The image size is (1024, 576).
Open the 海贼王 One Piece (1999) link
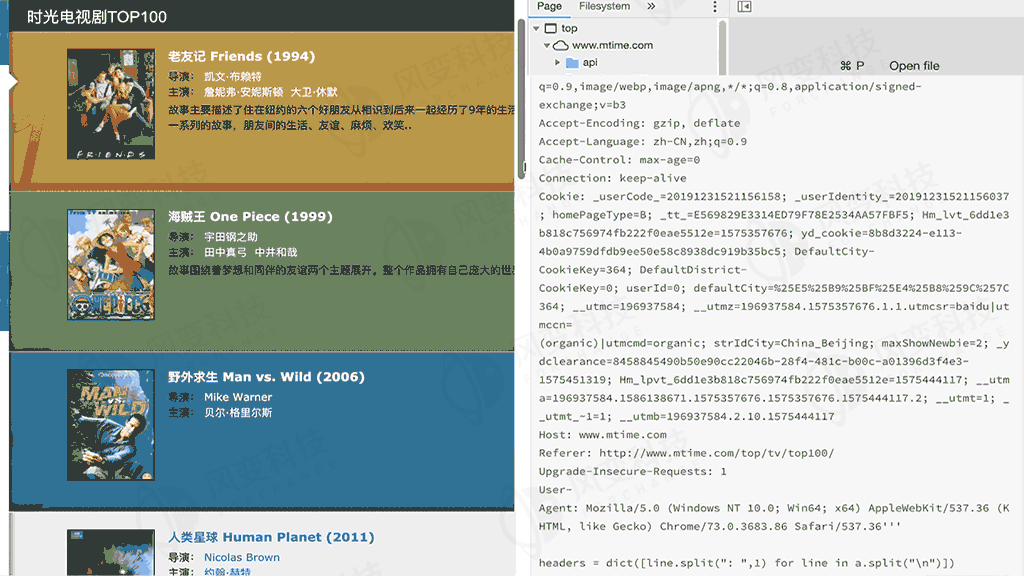pos(250,217)
